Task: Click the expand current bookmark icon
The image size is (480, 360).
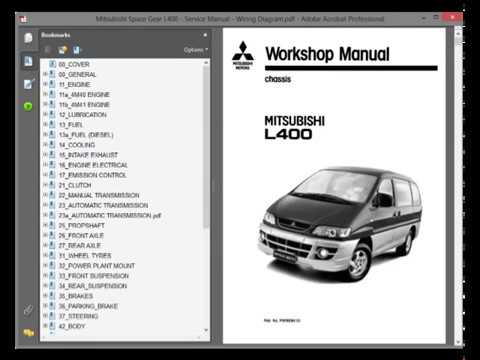Action: (x=77, y=50)
